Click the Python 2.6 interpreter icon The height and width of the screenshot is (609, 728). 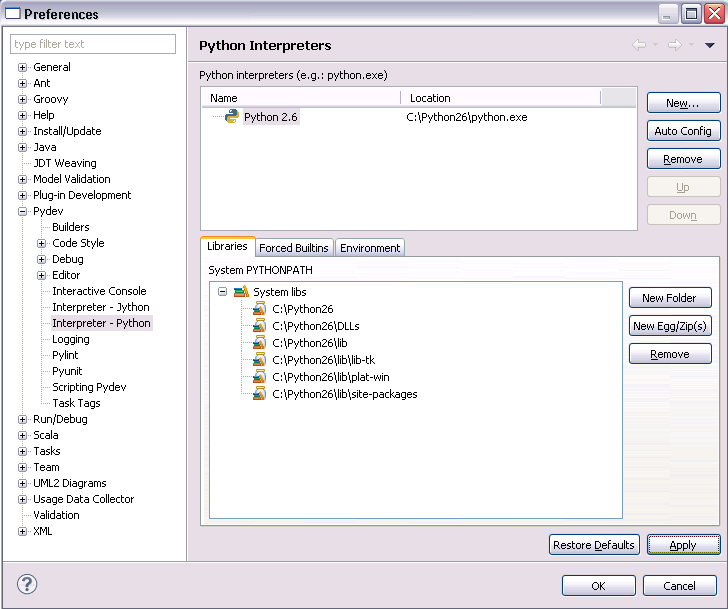tap(231, 117)
